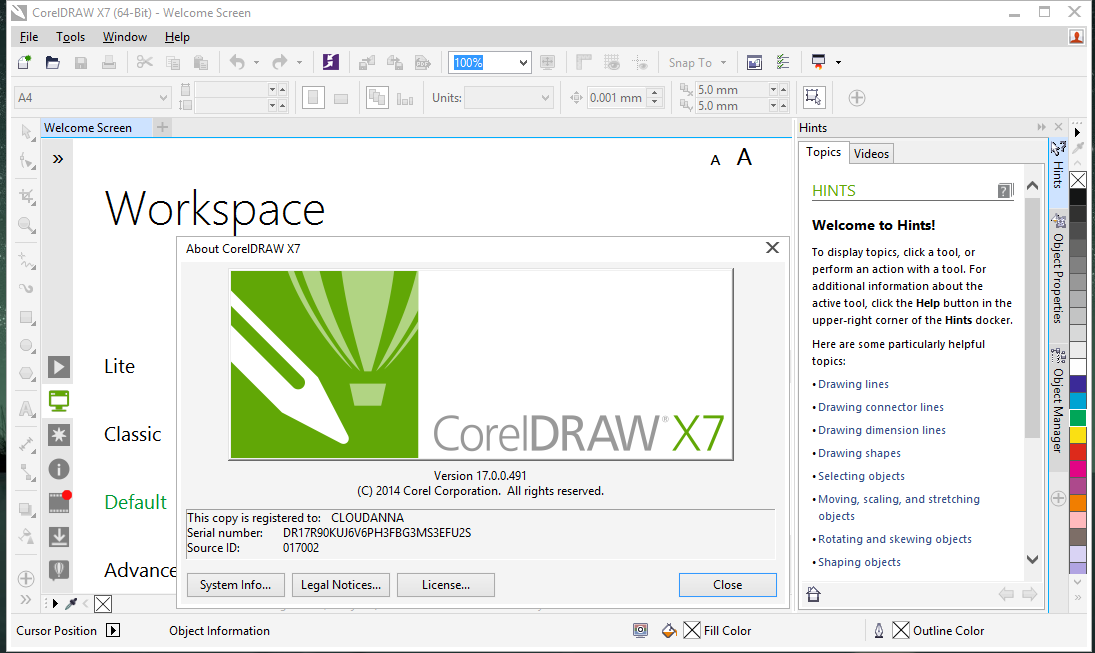Expand the application launcher dropdown arrow

838,62
